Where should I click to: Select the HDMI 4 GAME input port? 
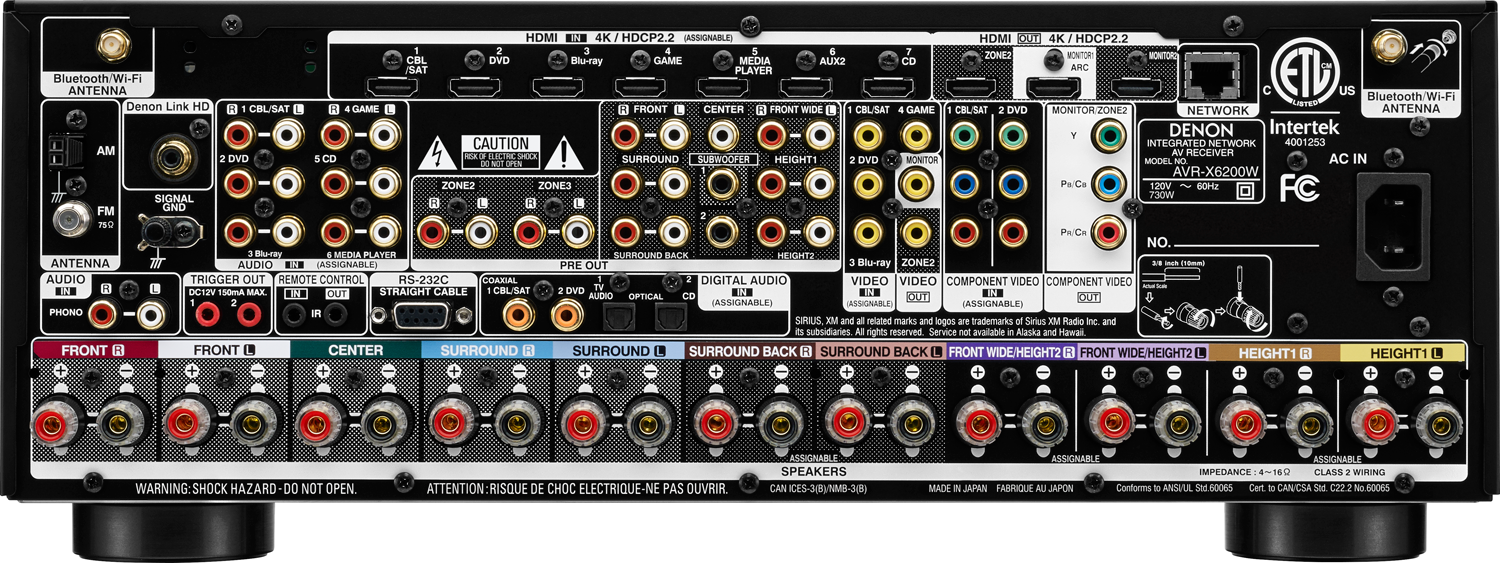click(x=640, y=86)
